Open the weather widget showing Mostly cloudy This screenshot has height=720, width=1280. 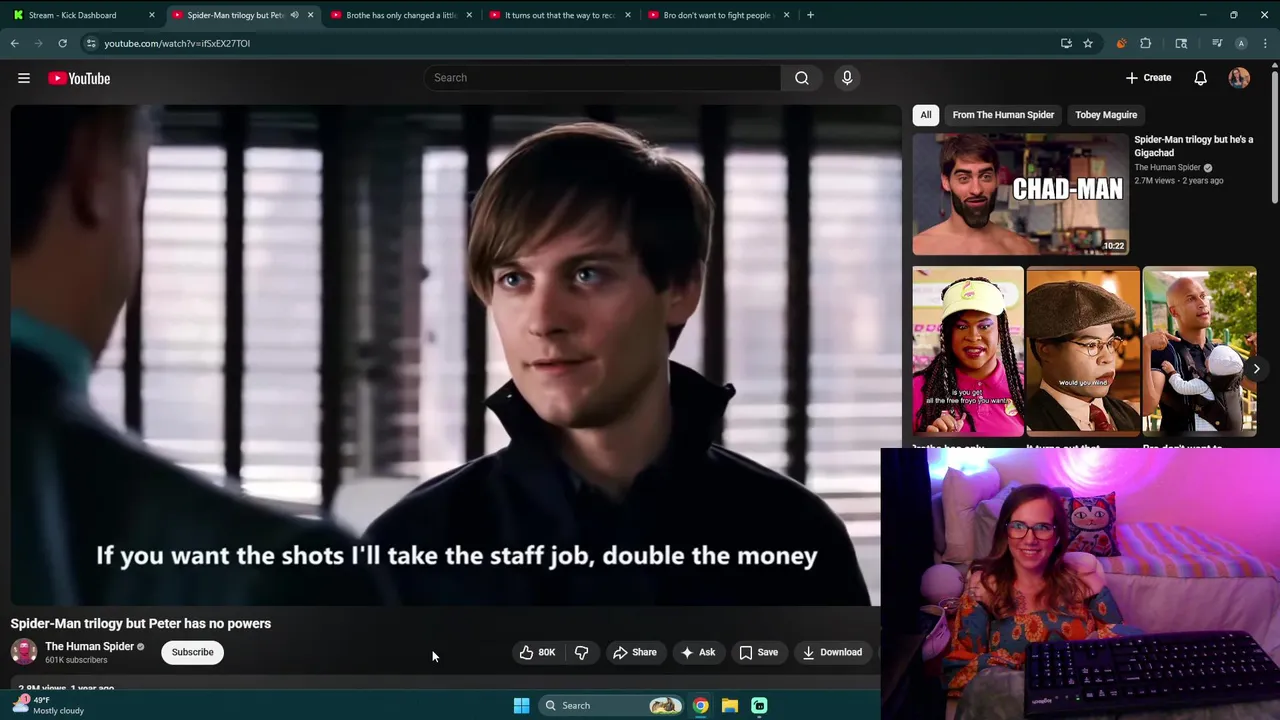click(x=48, y=705)
